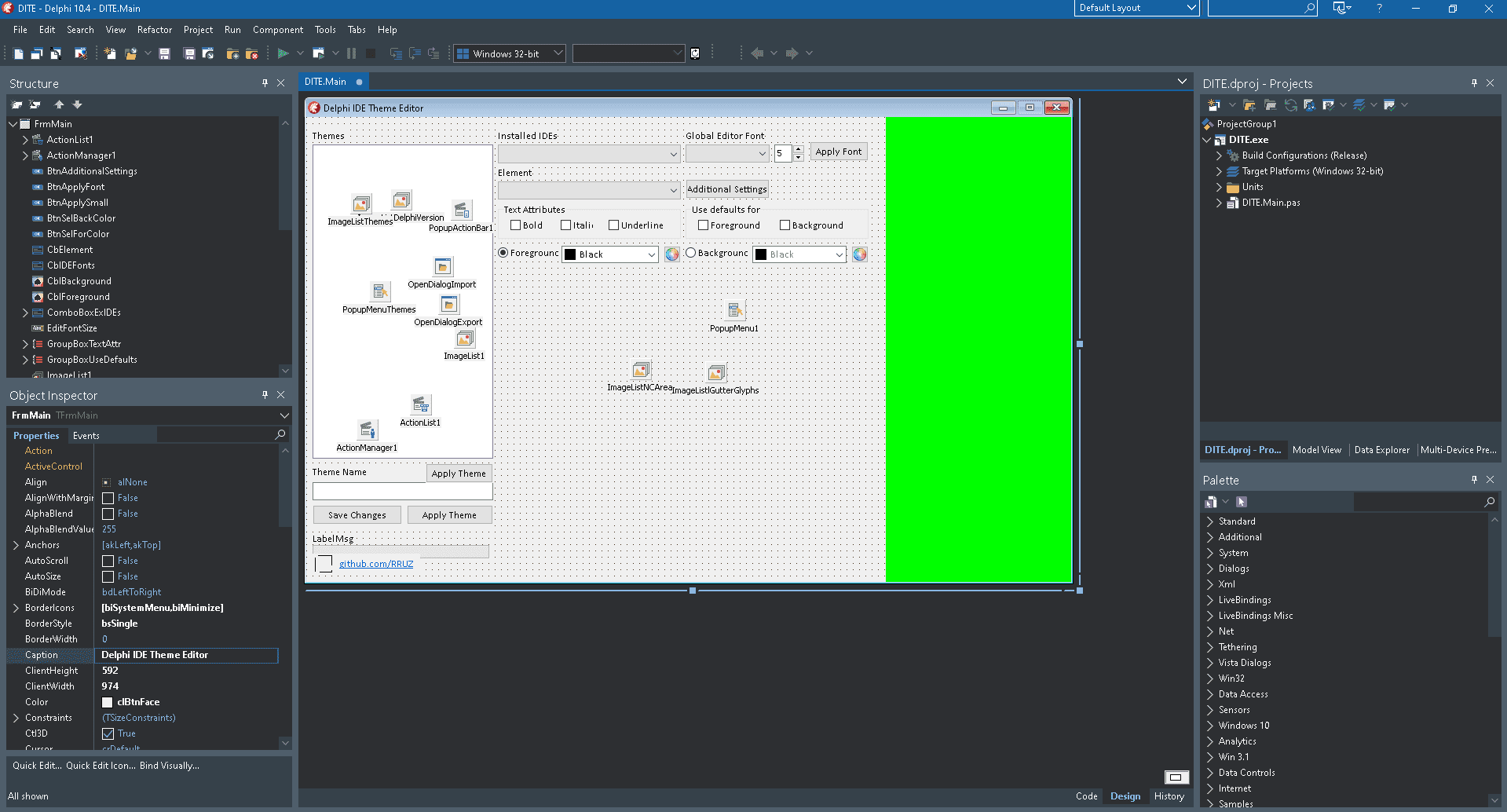Click the Refresh icon in Projects panel
This screenshot has height=812, width=1507.
coord(1290,105)
